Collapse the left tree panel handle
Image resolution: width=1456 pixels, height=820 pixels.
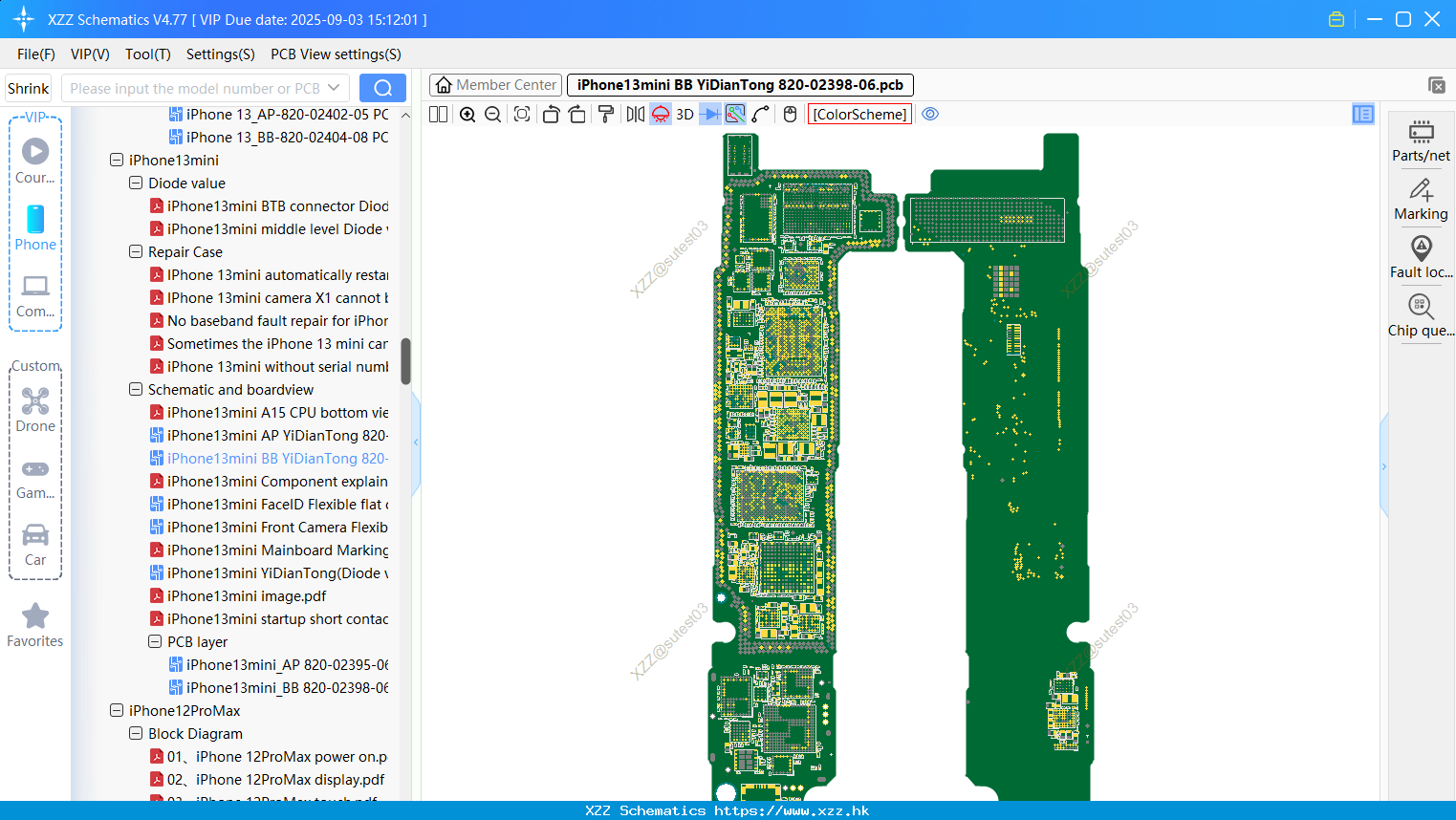point(416,442)
